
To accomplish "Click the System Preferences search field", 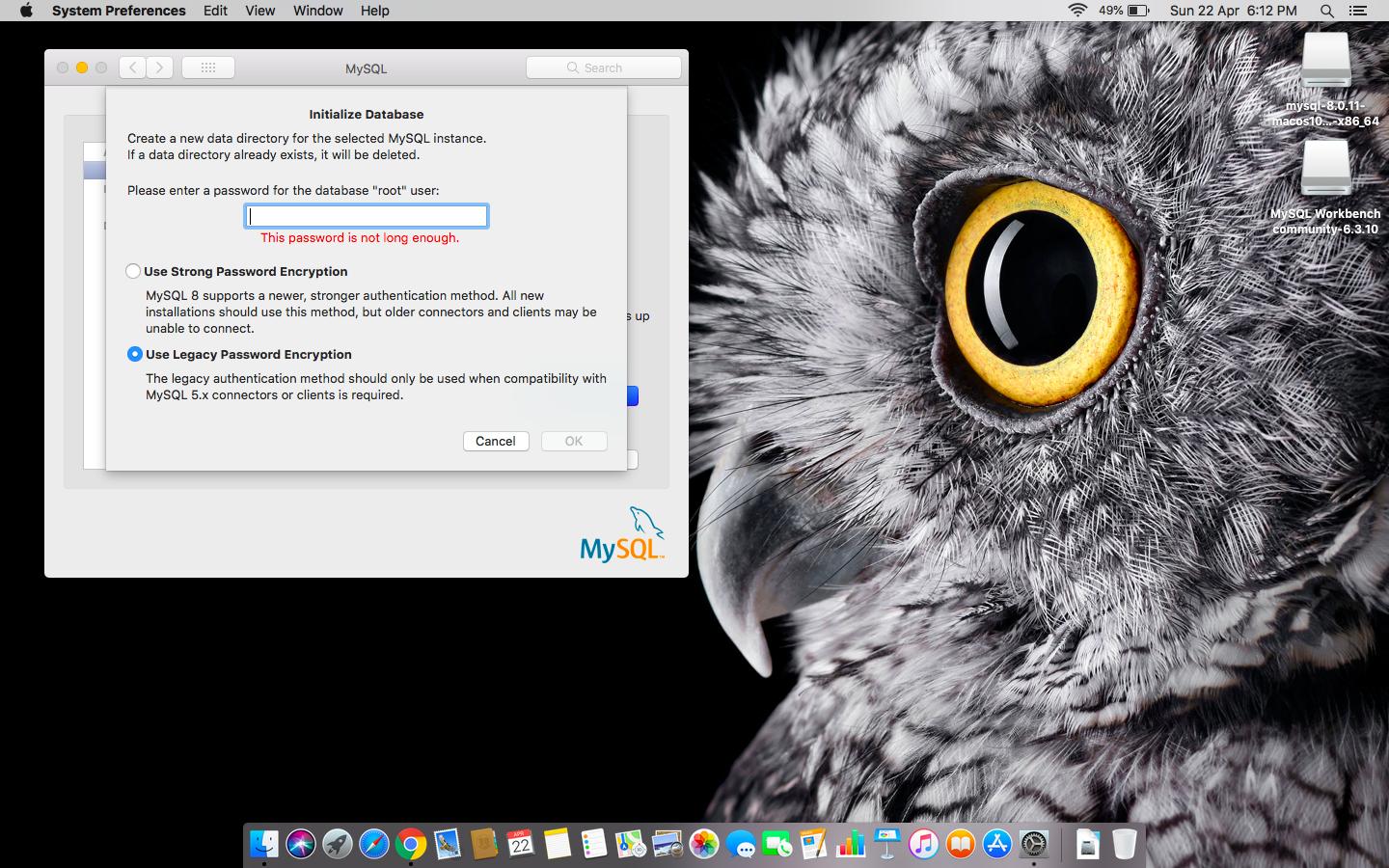I will [x=604, y=68].
